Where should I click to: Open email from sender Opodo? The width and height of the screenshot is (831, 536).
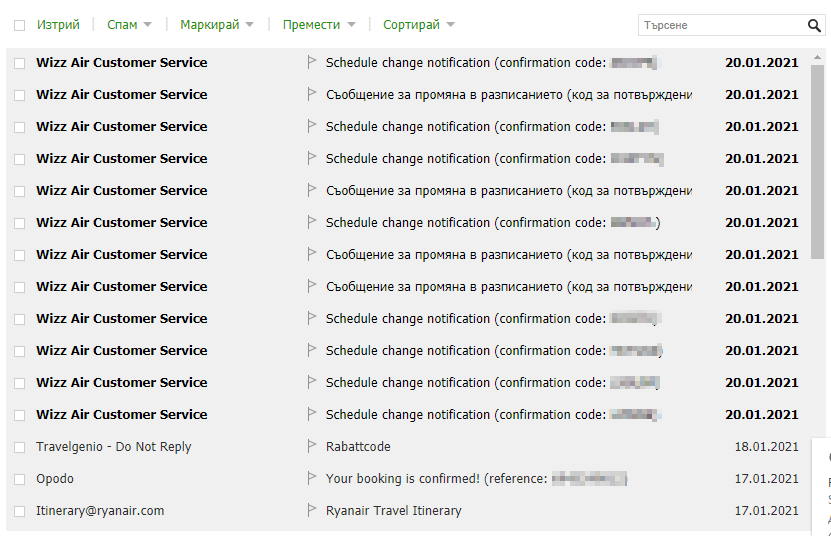(x=55, y=479)
